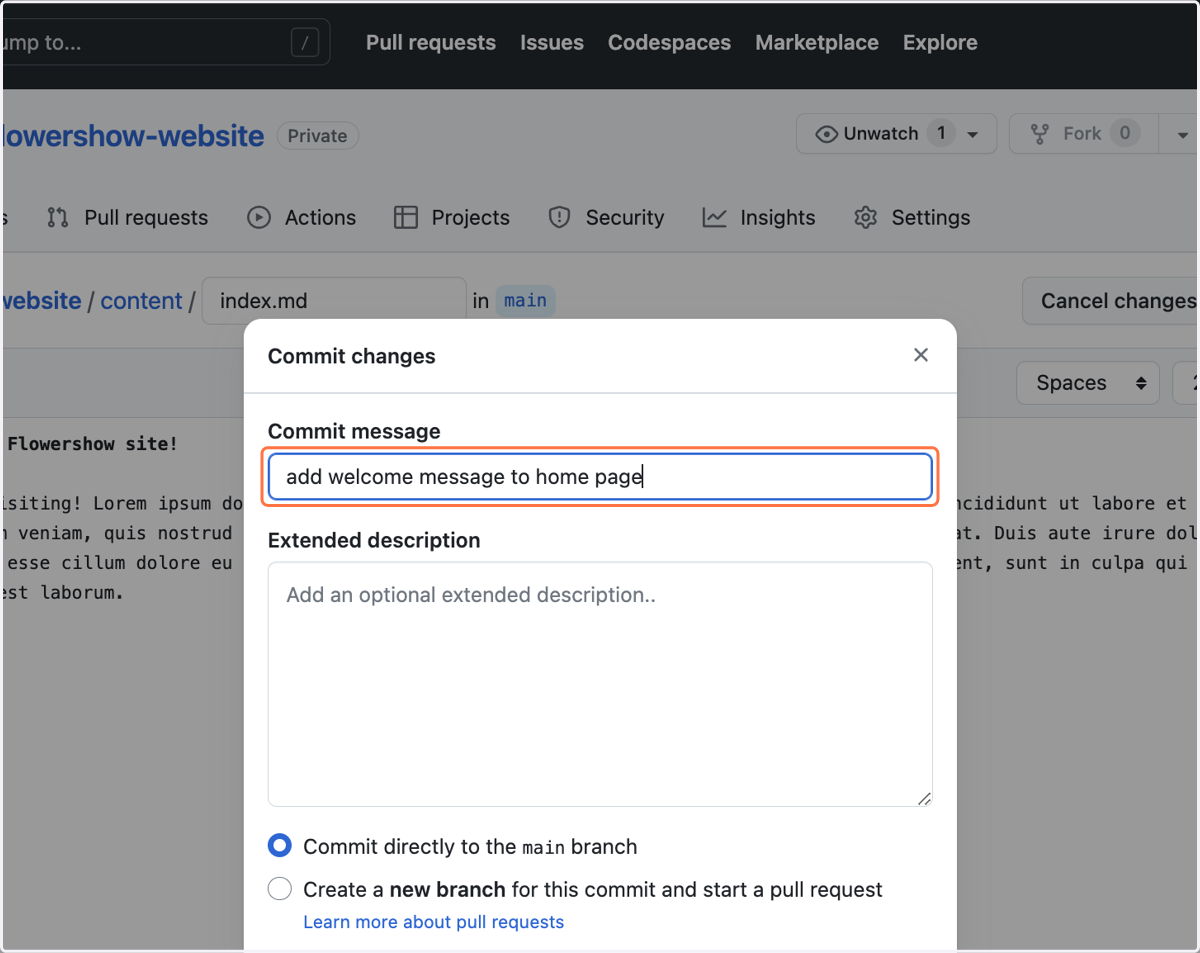1200x953 pixels.
Task: Click the search Jump to field
Action: coord(165,43)
